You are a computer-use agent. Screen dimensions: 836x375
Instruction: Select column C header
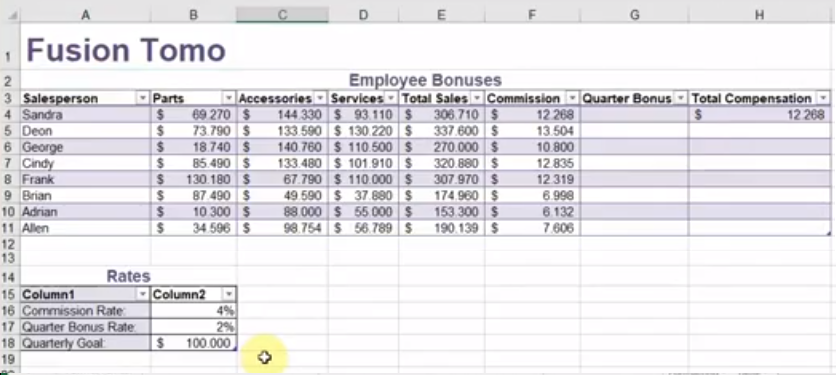point(283,15)
